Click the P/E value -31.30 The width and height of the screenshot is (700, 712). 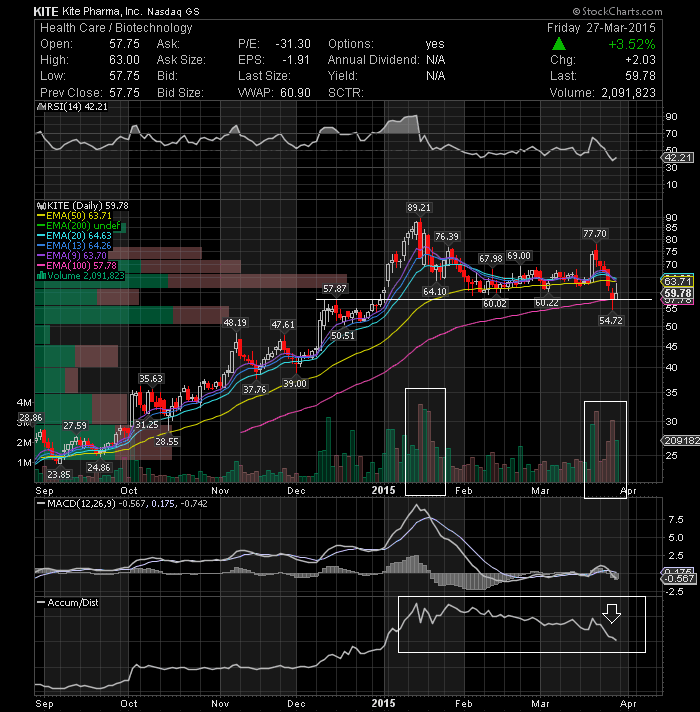point(293,44)
